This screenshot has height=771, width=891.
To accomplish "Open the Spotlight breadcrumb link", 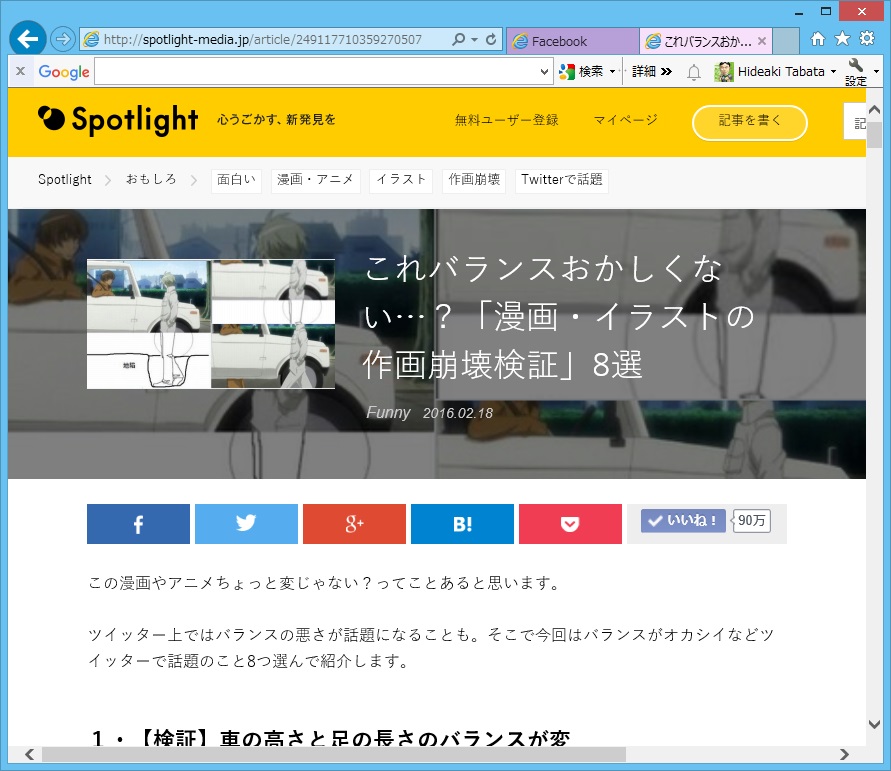I will pyautogui.click(x=65, y=180).
